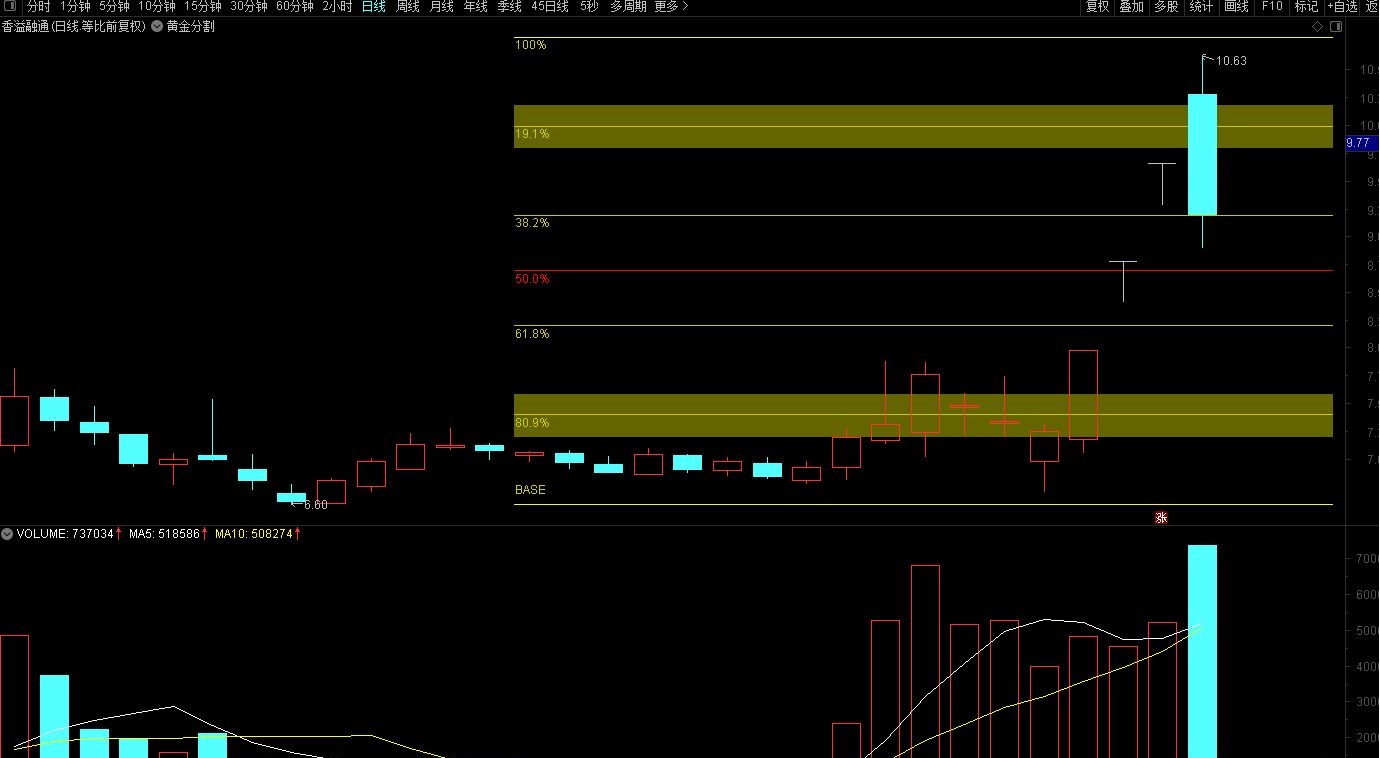Switch to the 45日线 period

pyautogui.click(x=549, y=6)
